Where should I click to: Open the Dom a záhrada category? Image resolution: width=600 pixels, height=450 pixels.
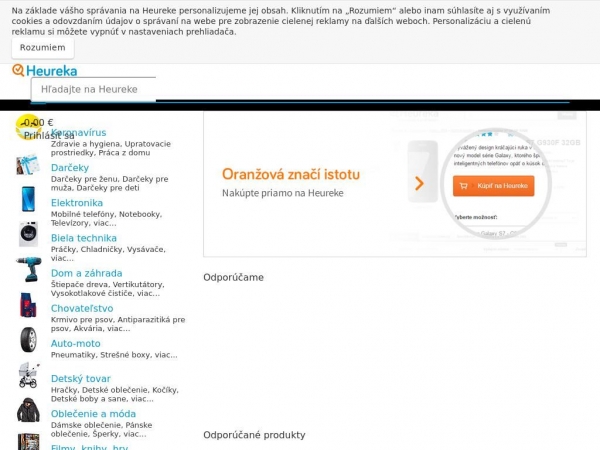pyautogui.click(x=86, y=273)
